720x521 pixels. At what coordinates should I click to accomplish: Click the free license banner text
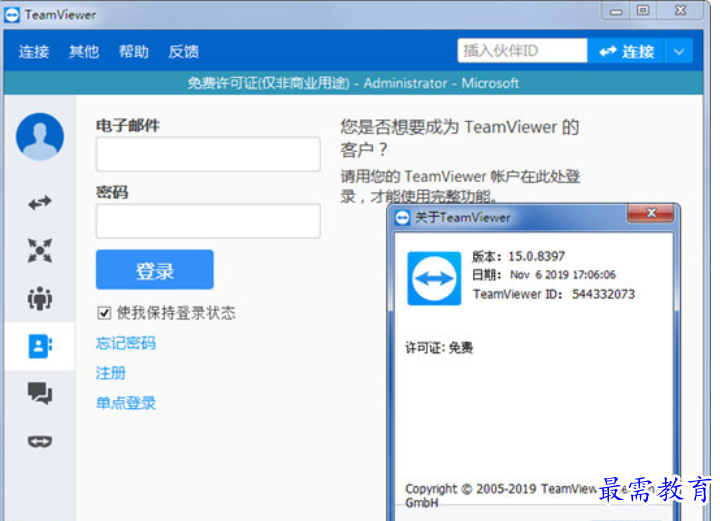coord(353,83)
